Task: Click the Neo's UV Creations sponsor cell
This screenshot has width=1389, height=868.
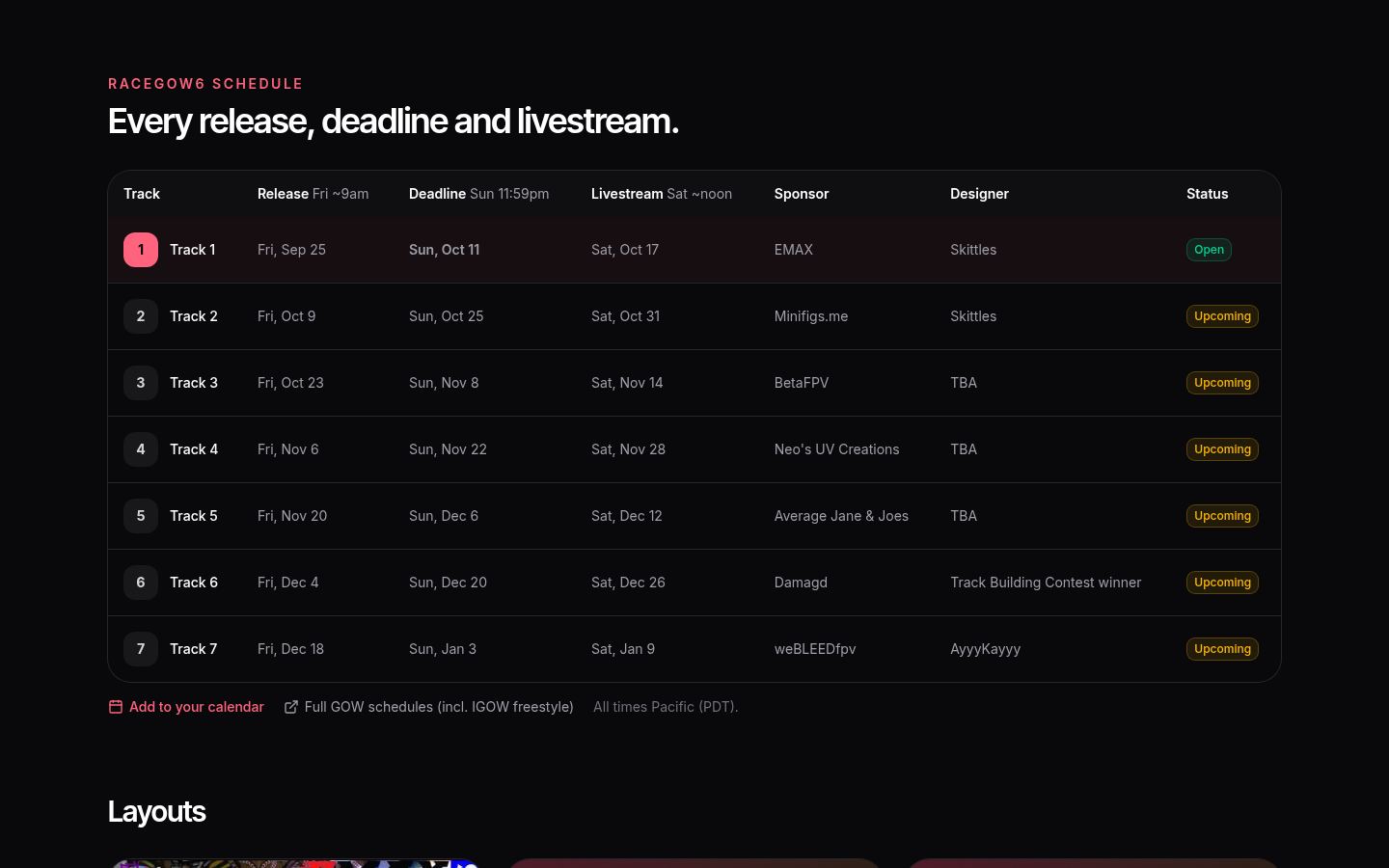Action: (837, 449)
